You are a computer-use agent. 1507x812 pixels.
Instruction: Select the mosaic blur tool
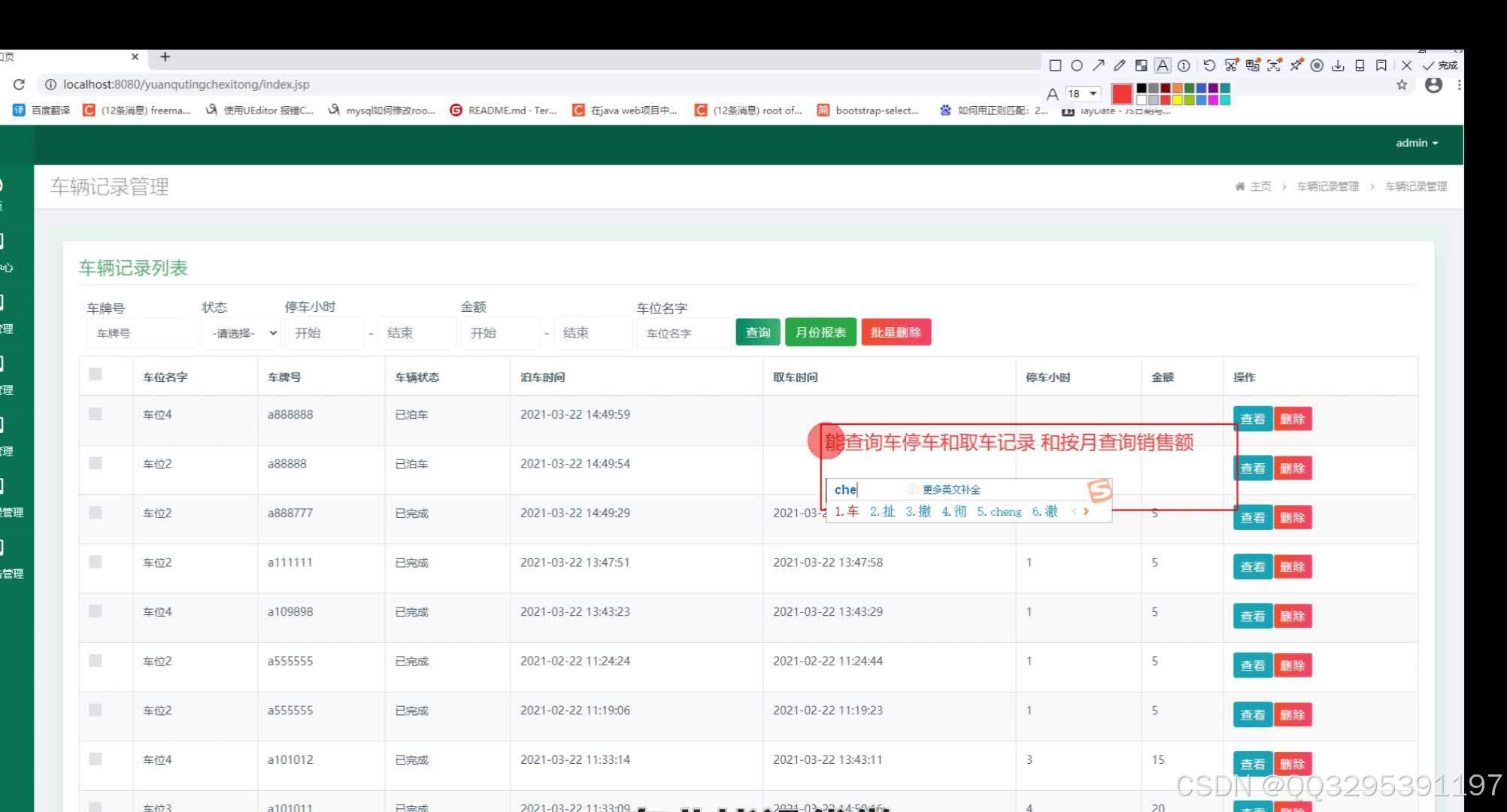pyautogui.click(x=1141, y=65)
